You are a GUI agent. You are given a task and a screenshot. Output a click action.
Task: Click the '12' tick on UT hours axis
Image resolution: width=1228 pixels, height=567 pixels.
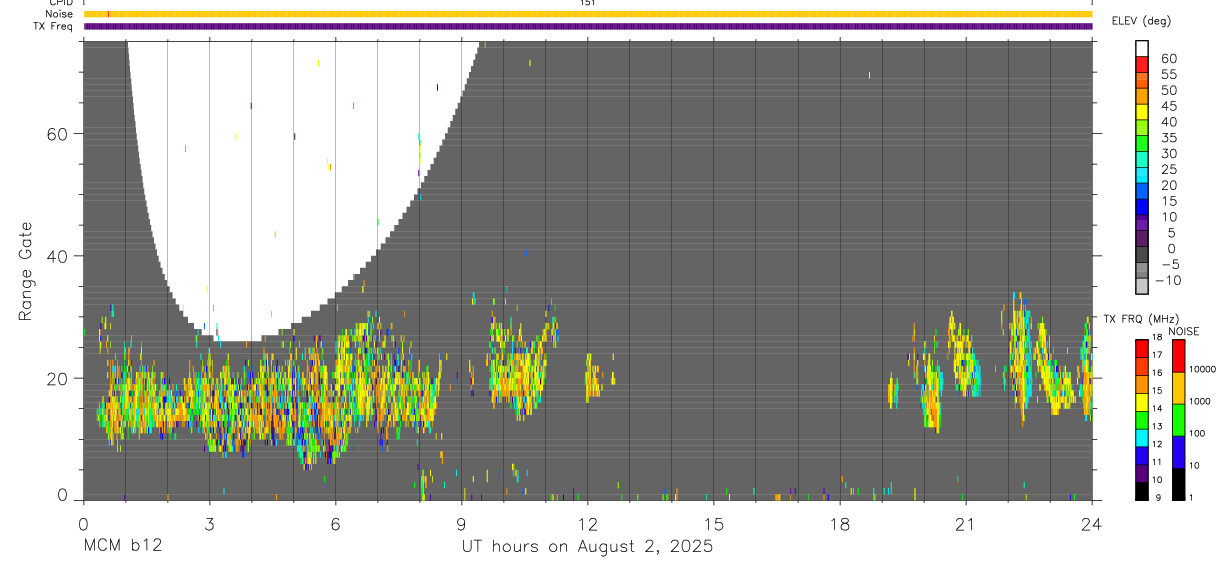[587, 523]
